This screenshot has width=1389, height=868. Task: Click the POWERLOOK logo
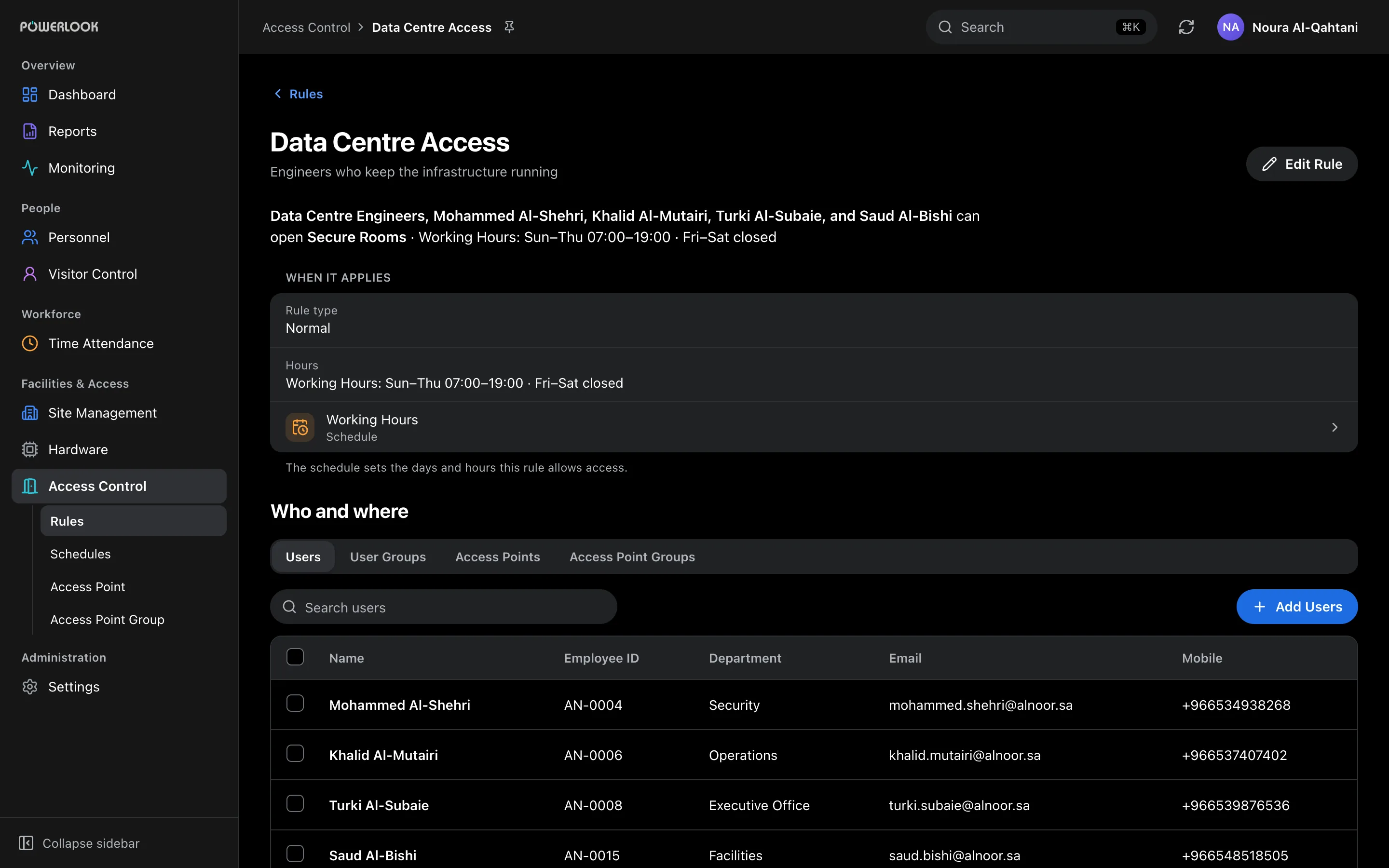tap(59, 27)
